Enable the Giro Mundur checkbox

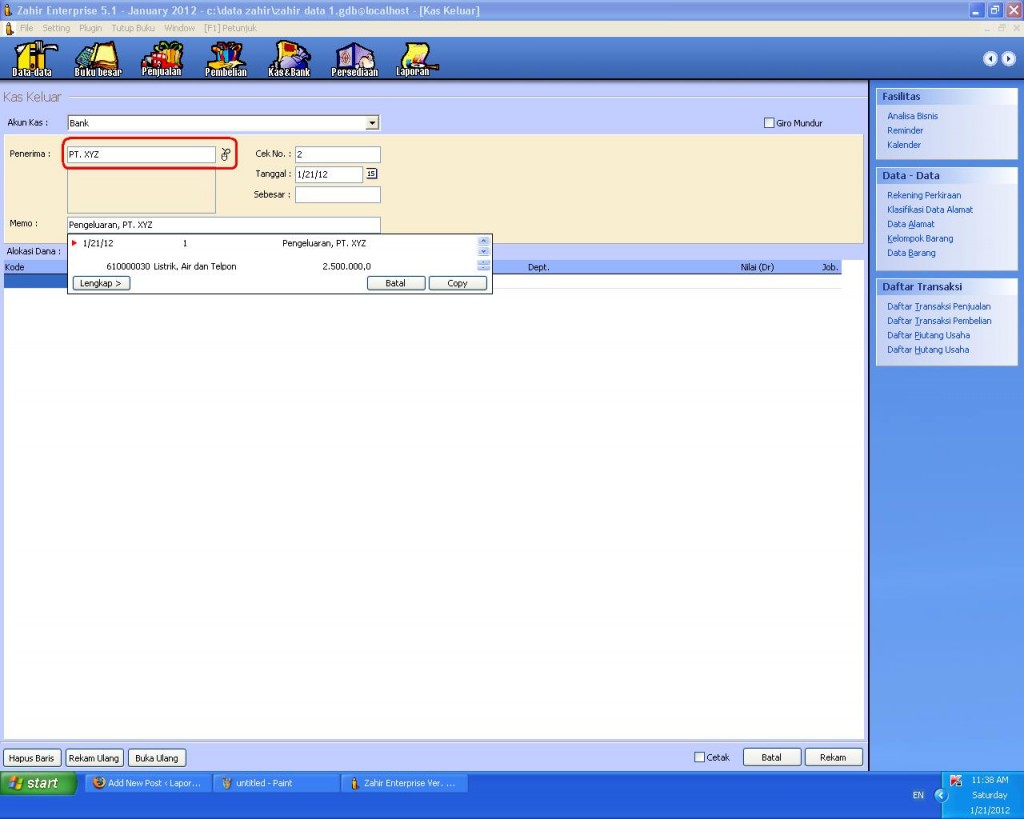[x=769, y=123]
